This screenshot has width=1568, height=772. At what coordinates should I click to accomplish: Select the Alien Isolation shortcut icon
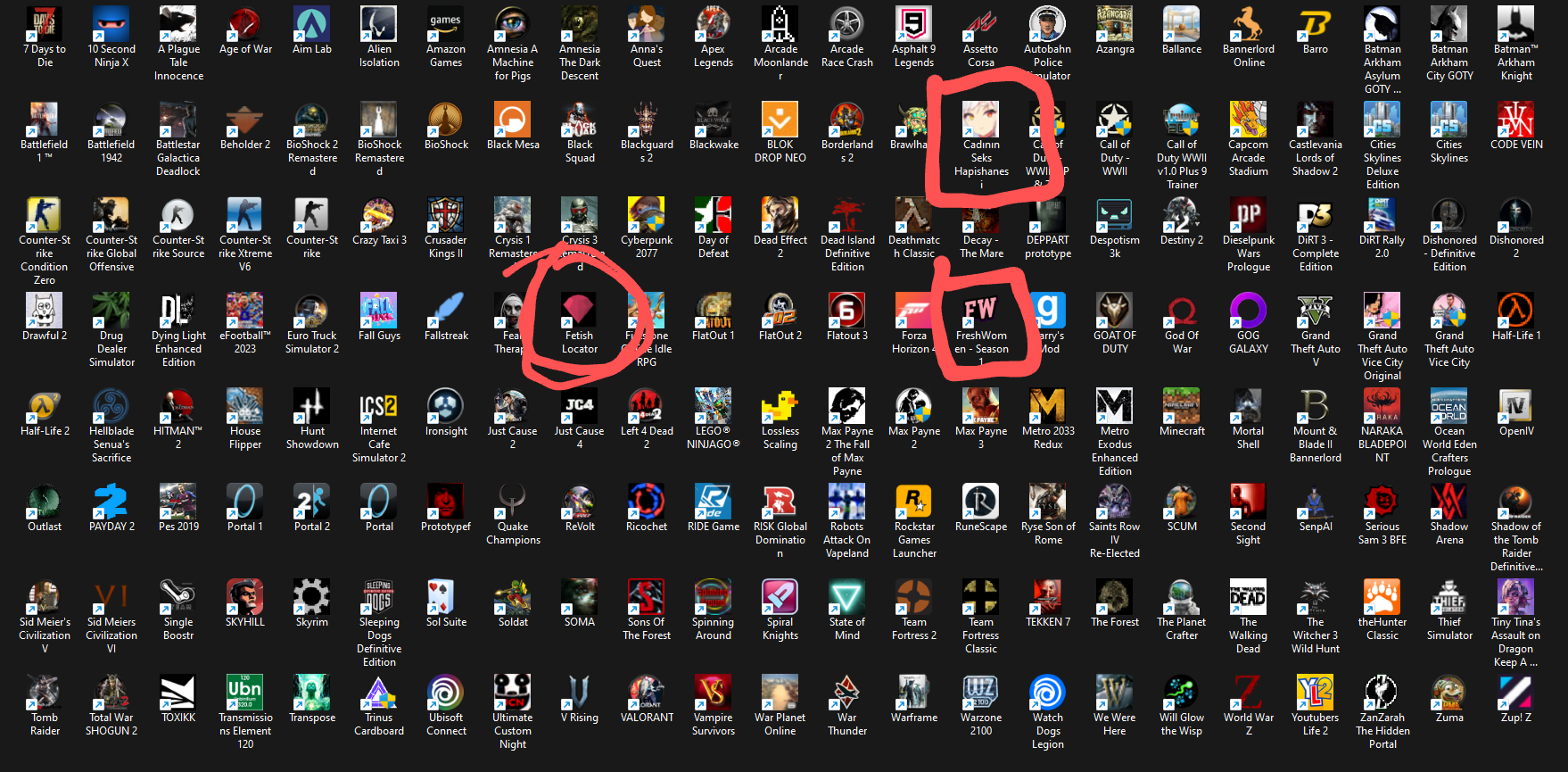tap(379, 23)
